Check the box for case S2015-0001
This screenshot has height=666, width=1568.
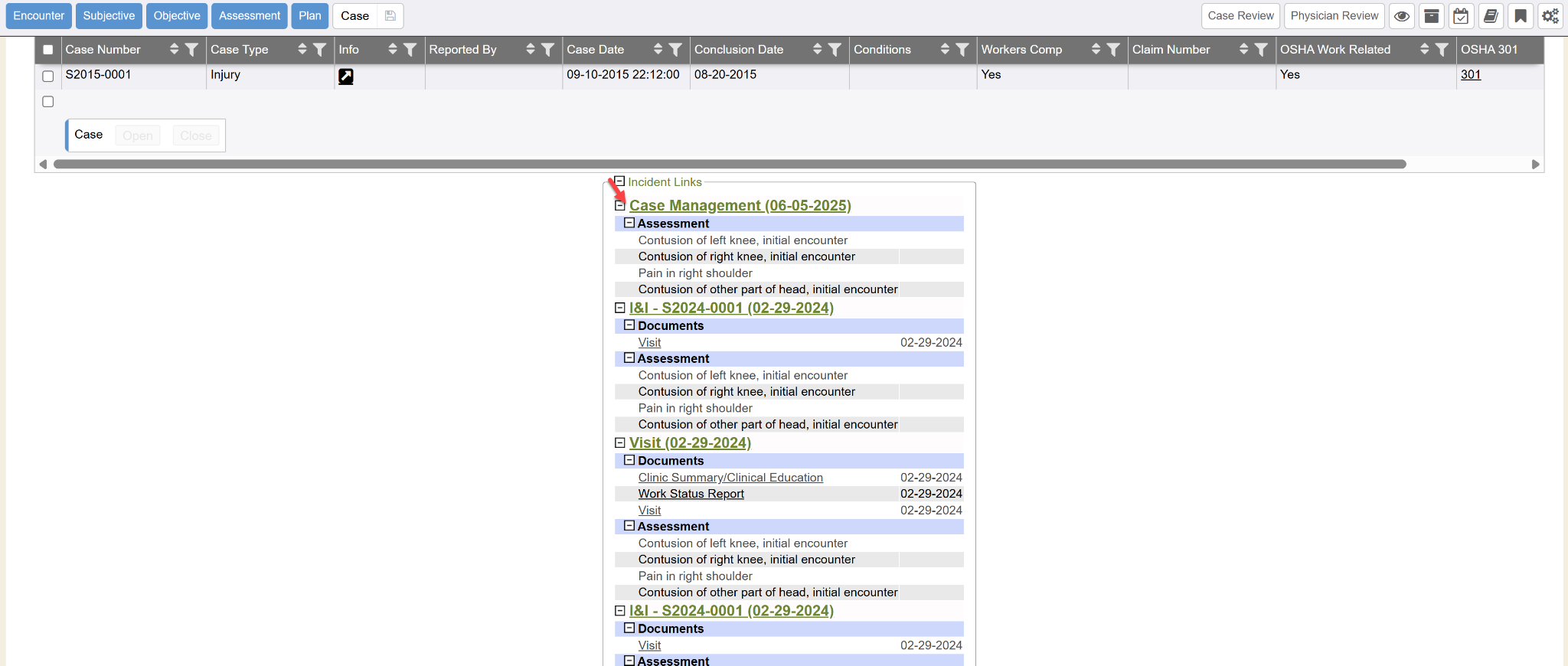pos(48,76)
